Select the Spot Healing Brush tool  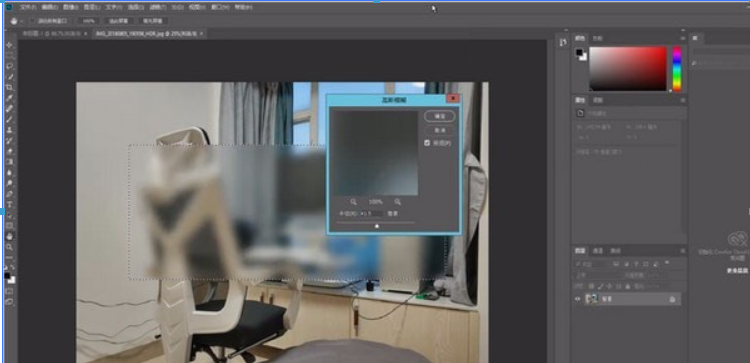(9, 109)
